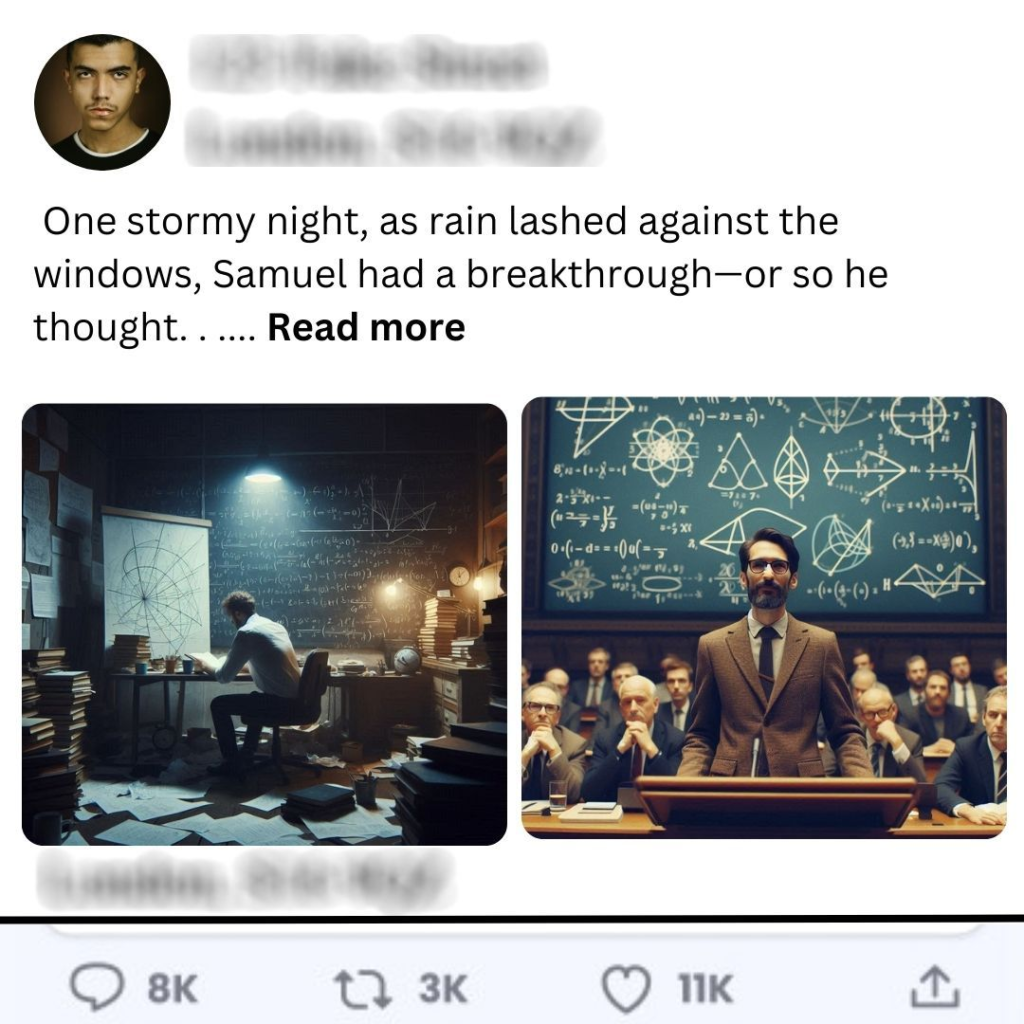Click the retweet arrows icon
The image size is (1024, 1024).
point(362,988)
